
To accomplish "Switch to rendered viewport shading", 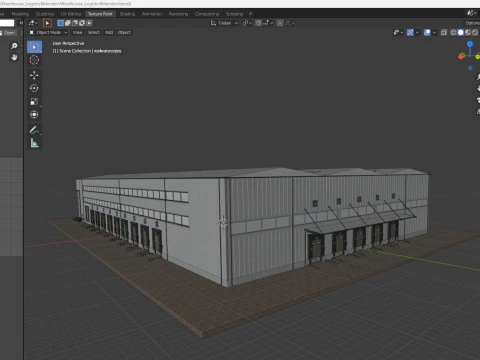I will (x=475, y=32).
